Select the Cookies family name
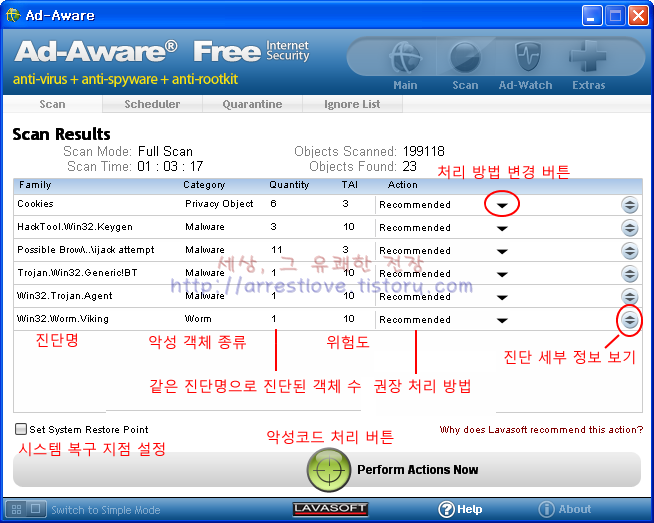 click(x=35, y=204)
